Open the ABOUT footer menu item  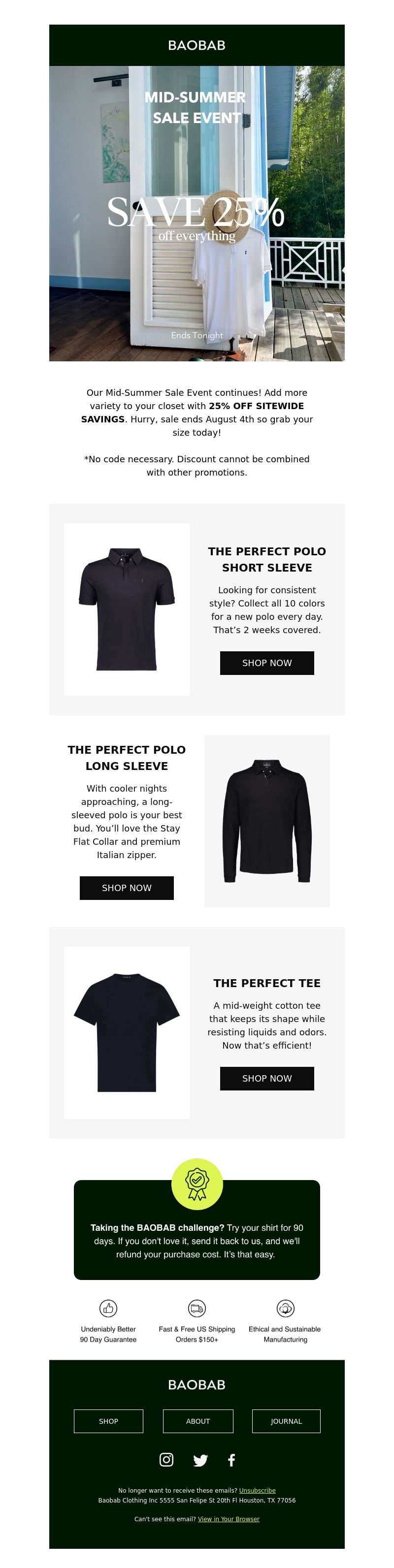coord(198,1421)
